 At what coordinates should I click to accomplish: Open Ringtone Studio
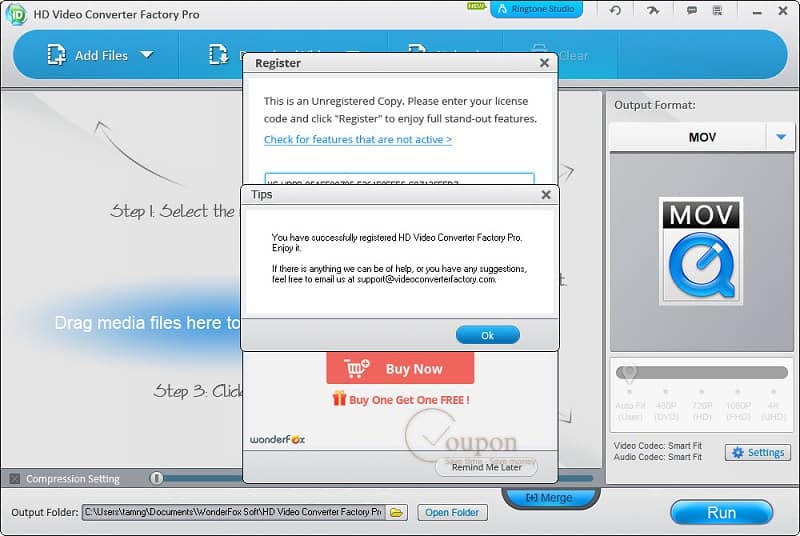click(536, 9)
